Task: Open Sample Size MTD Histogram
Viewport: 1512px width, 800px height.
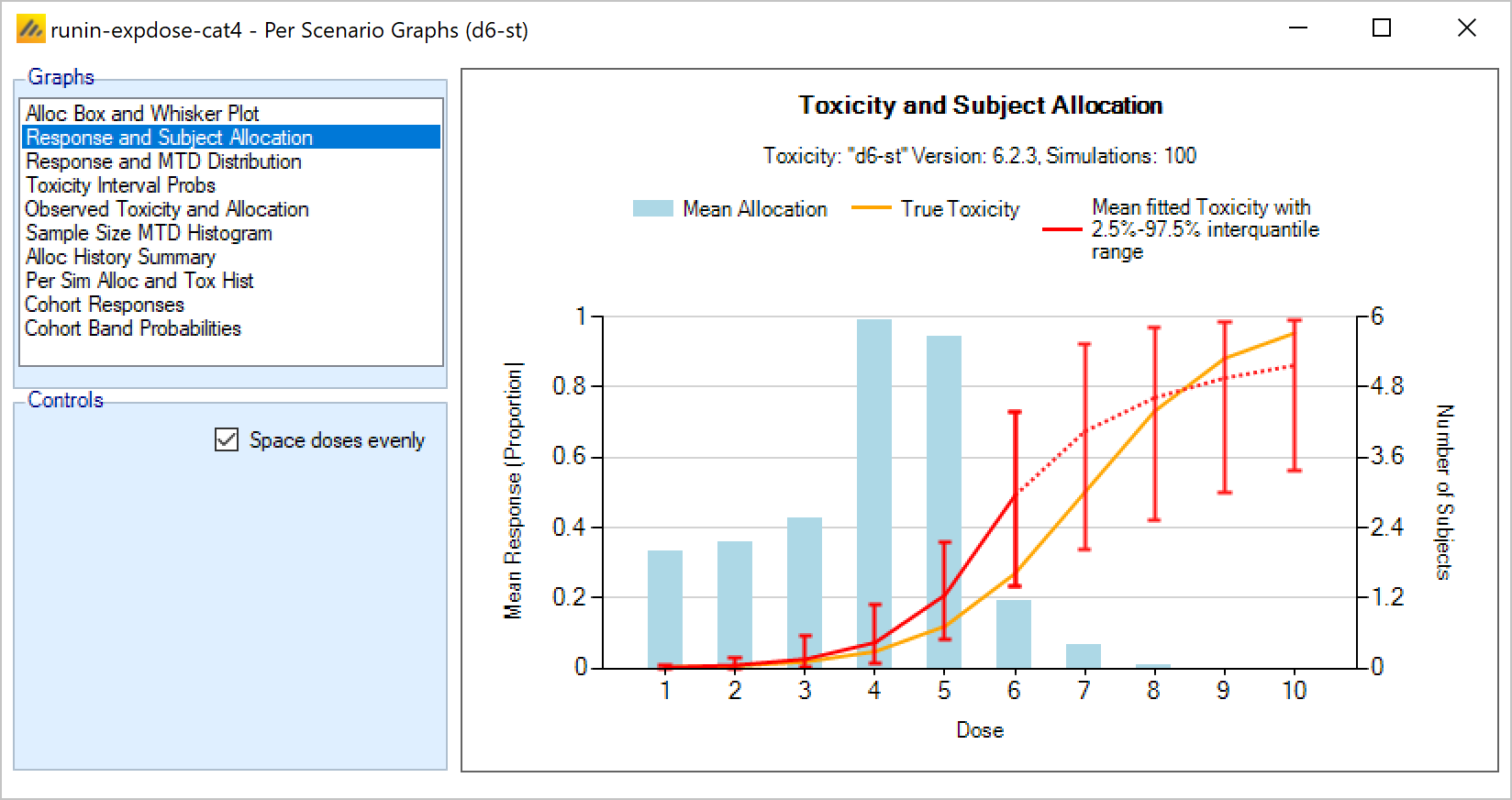Action: click(x=149, y=233)
